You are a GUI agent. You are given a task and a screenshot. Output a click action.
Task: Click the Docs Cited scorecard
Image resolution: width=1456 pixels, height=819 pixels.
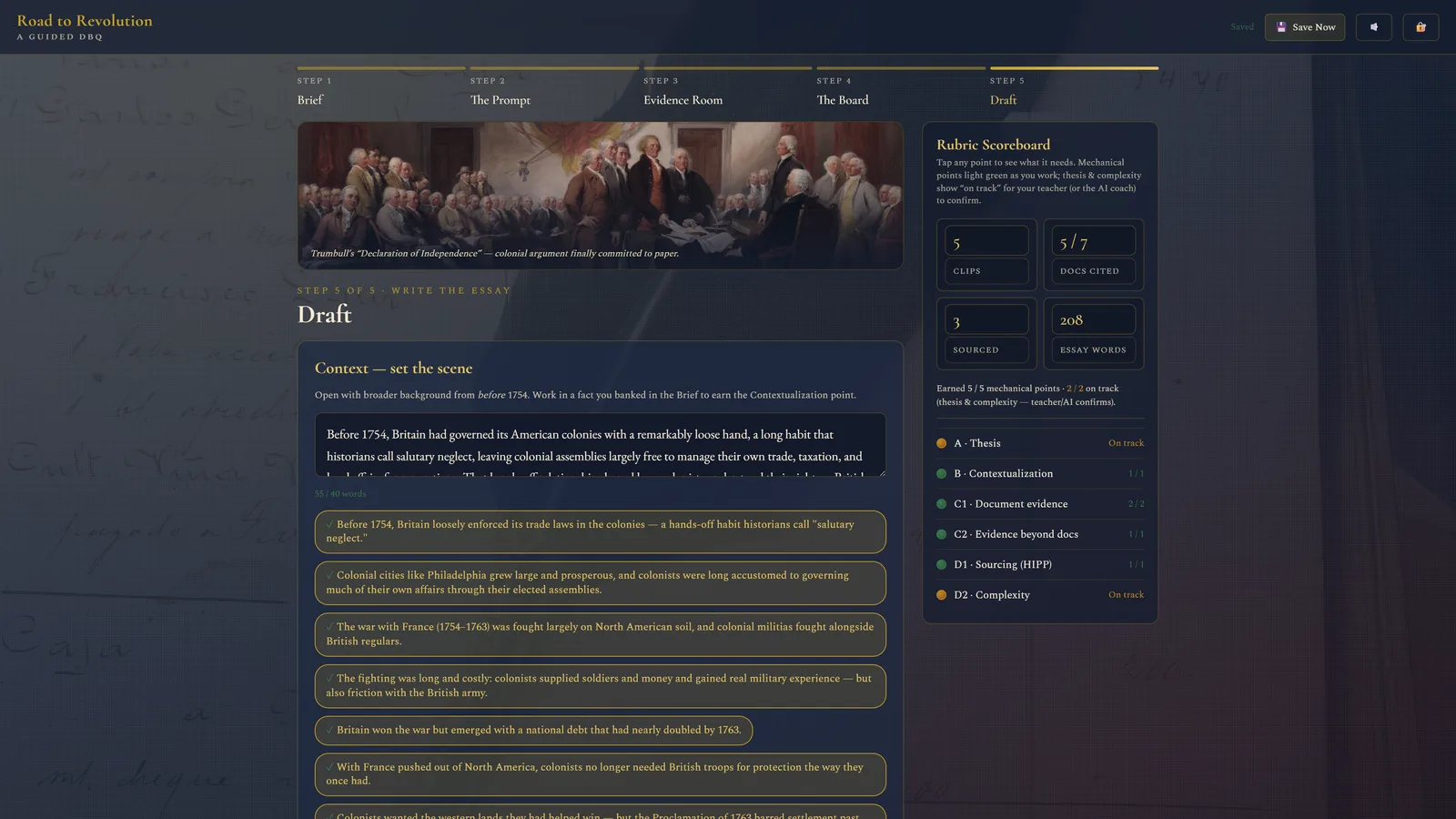[x=1093, y=255]
